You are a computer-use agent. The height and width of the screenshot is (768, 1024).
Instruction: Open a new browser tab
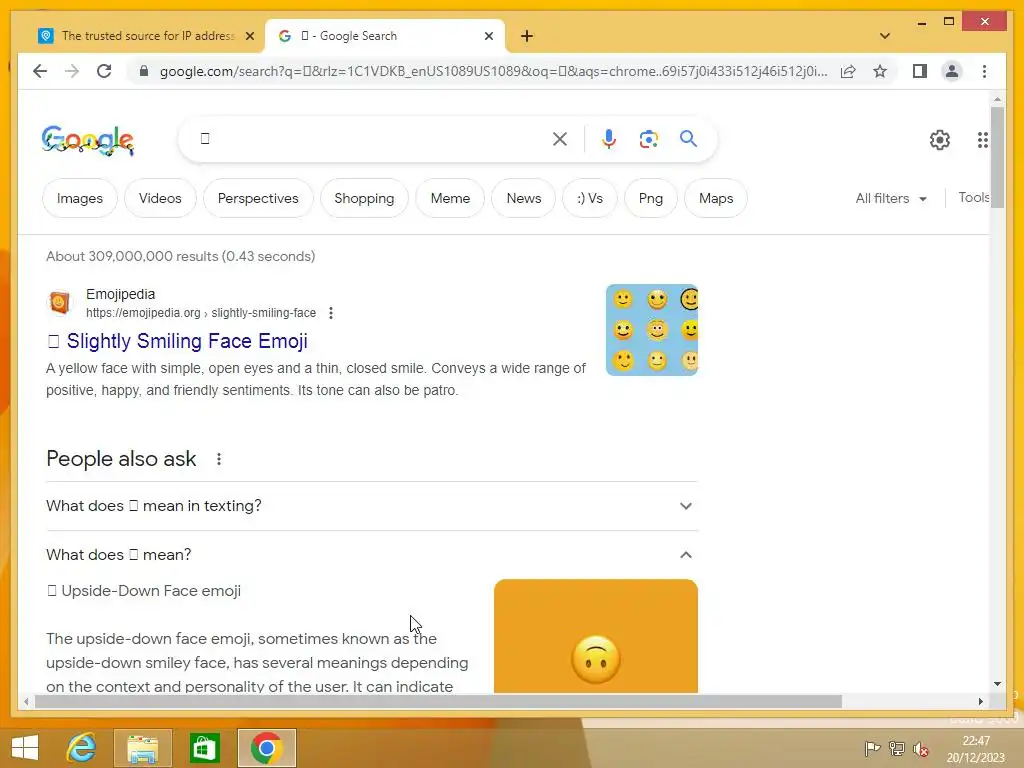coord(527,36)
